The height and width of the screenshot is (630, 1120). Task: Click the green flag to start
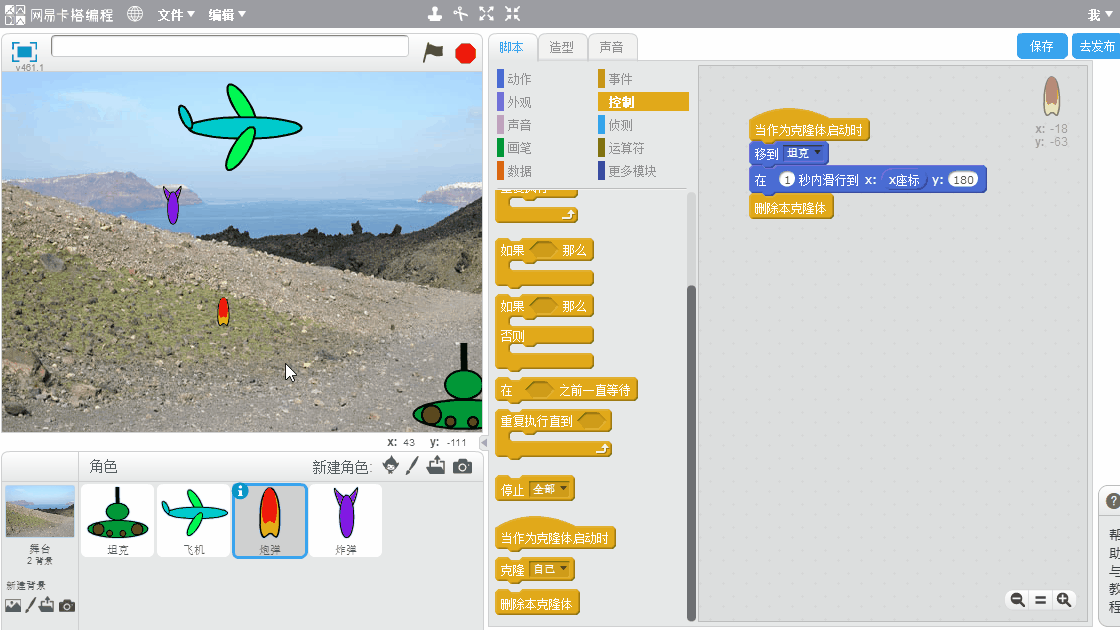(433, 52)
